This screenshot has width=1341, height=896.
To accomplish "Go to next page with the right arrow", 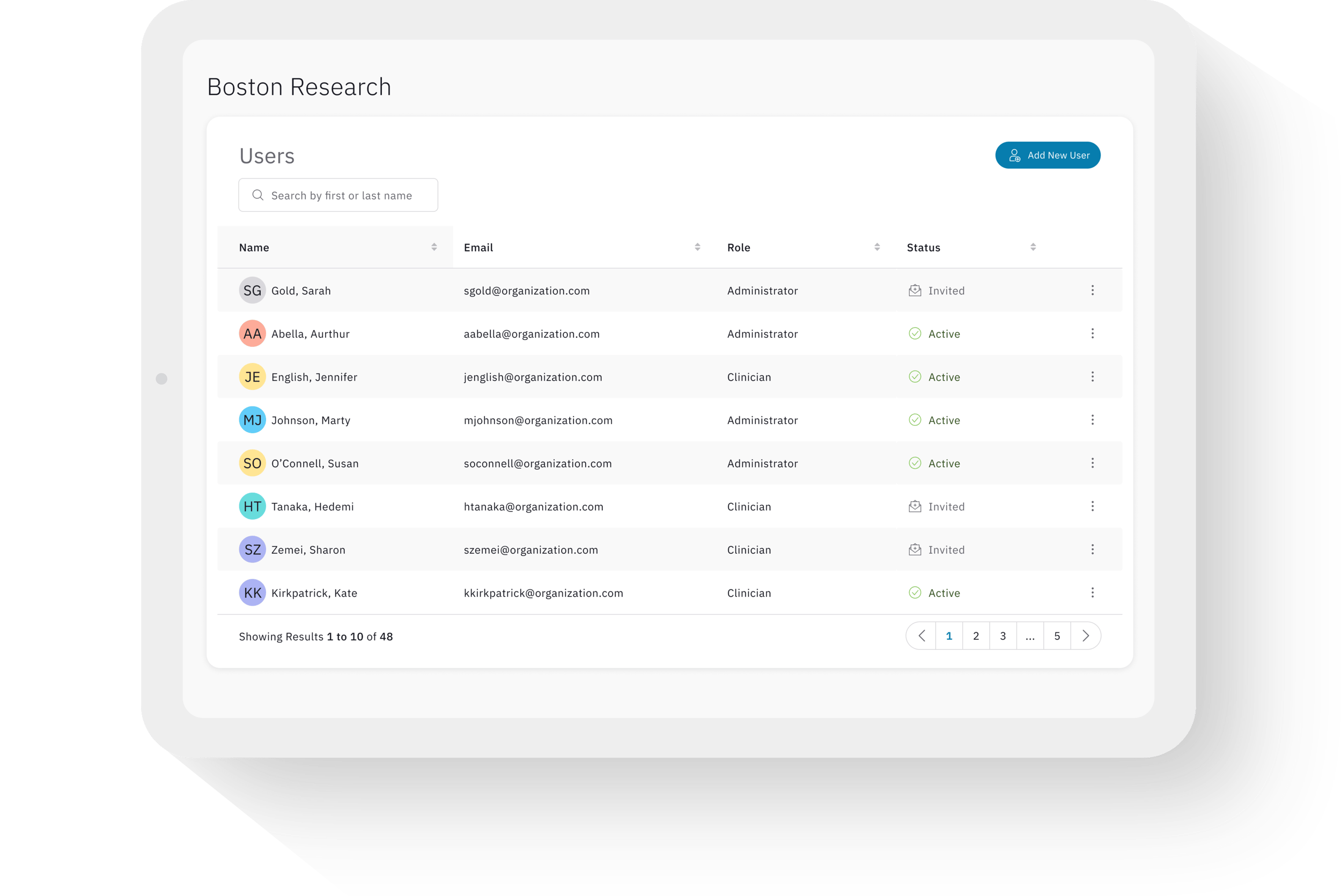I will [1086, 636].
